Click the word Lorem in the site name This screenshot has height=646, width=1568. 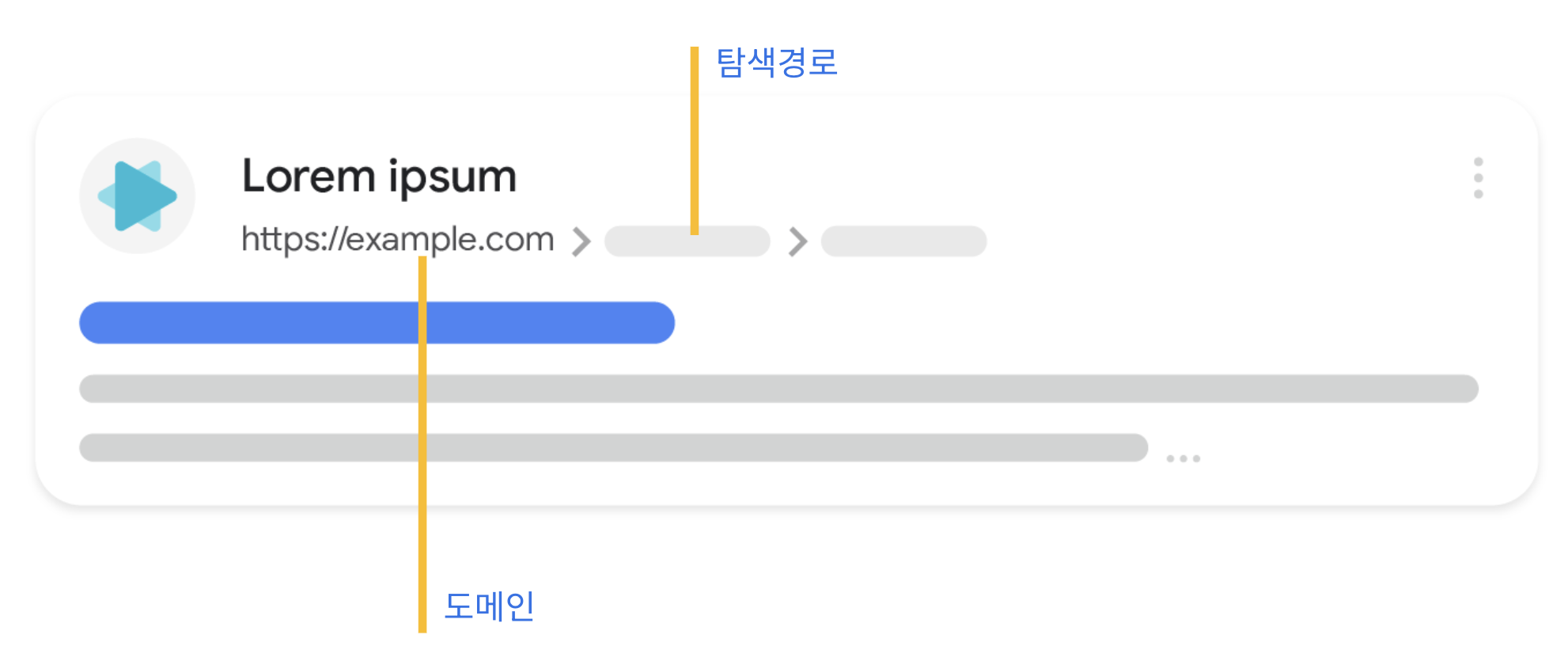pos(309,176)
